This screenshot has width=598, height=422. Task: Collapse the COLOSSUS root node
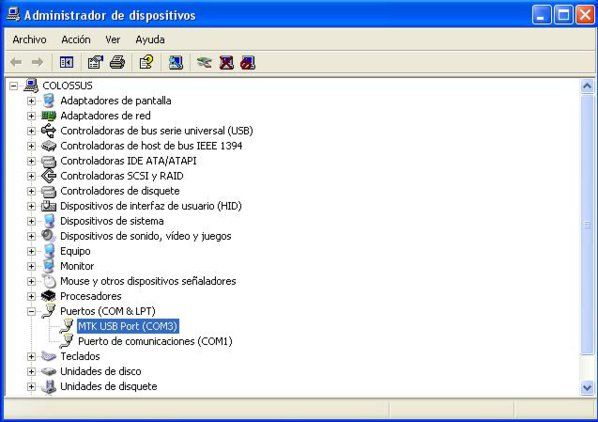tap(14, 86)
